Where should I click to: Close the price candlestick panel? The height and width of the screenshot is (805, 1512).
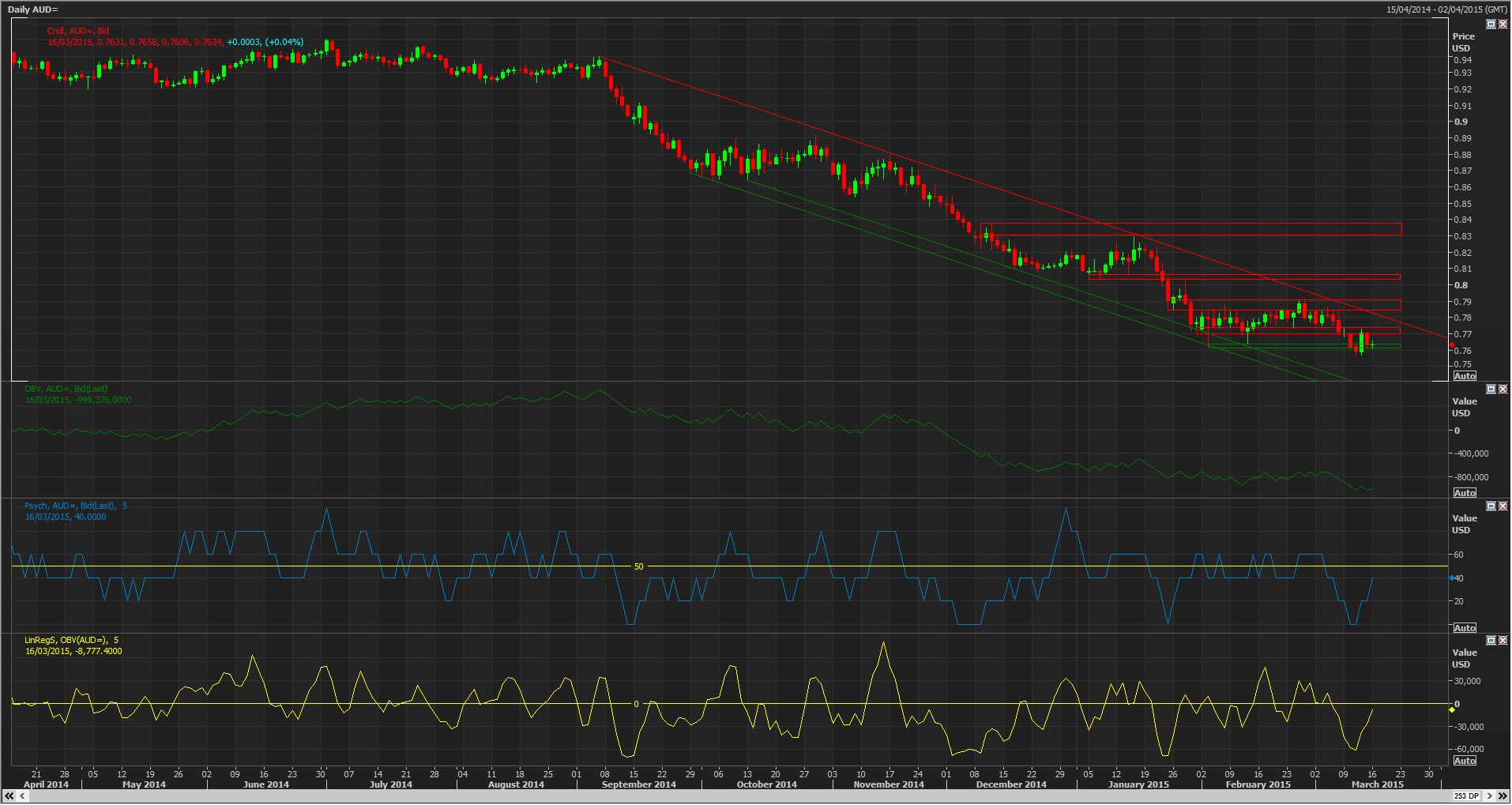click(1503, 24)
